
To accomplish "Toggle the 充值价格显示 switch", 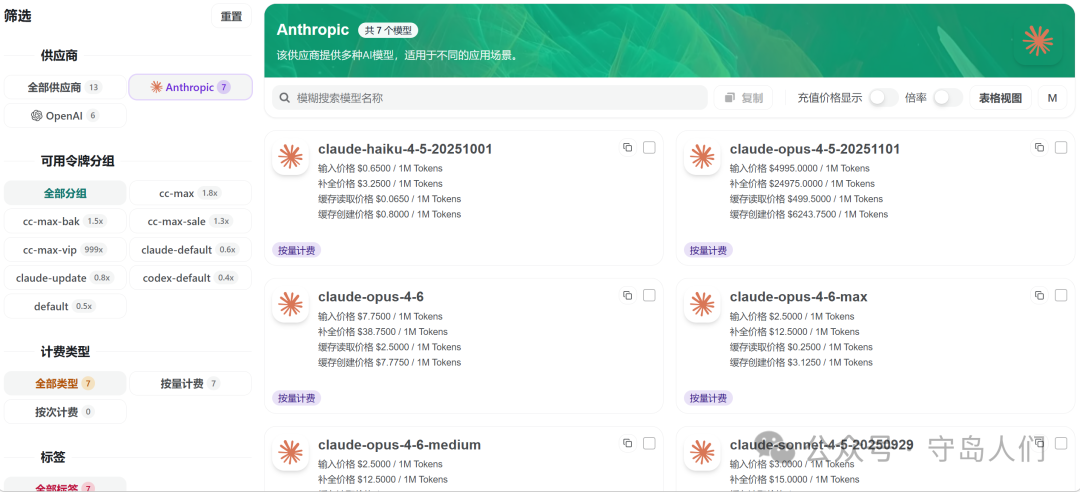I will (x=883, y=98).
